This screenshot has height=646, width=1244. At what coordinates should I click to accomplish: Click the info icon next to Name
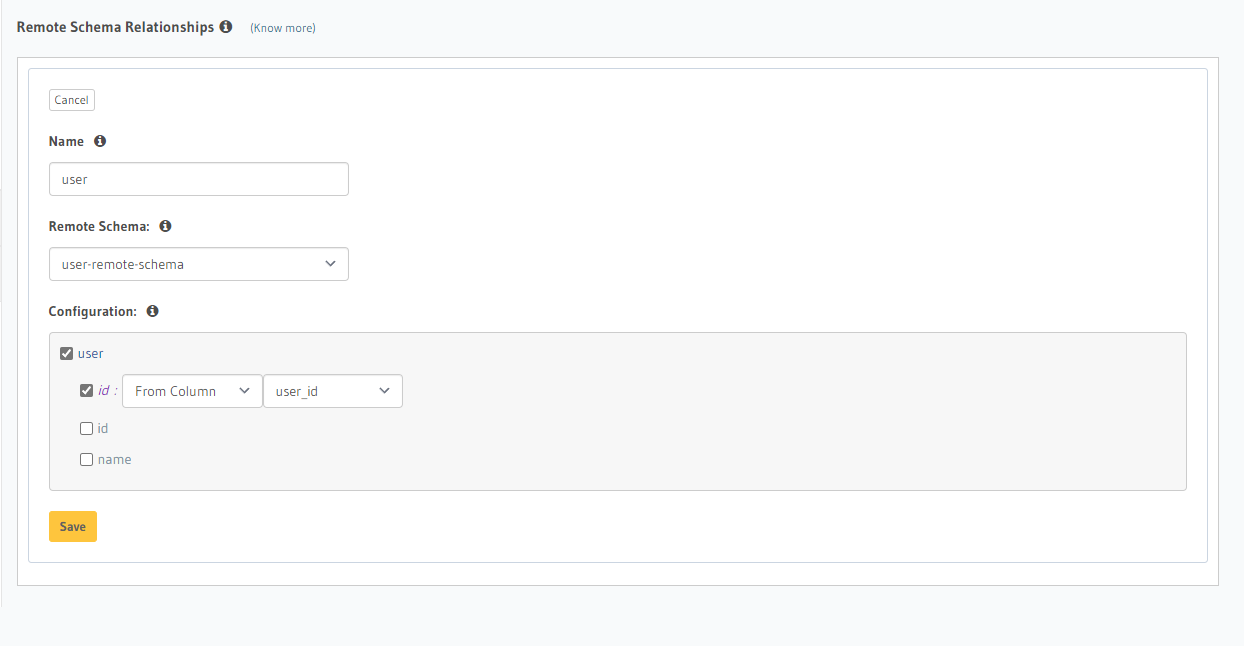(x=100, y=141)
